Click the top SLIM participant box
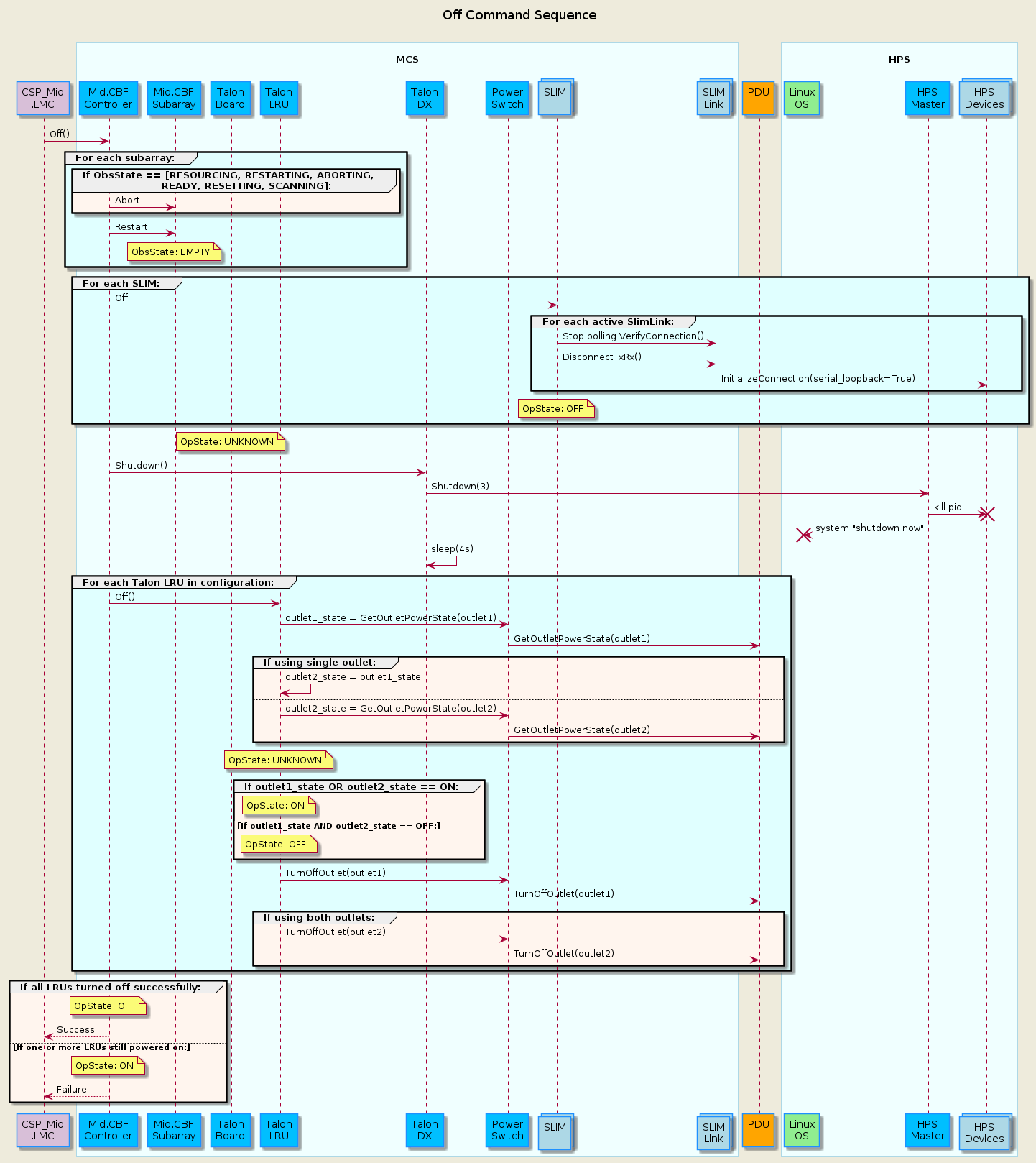 click(x=556, y=96)
